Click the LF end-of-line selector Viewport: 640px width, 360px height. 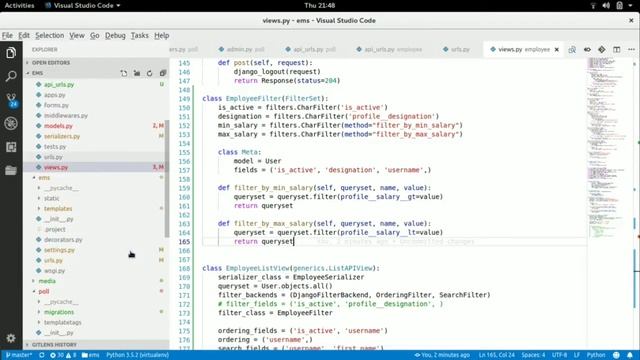[x=577, y=355]
